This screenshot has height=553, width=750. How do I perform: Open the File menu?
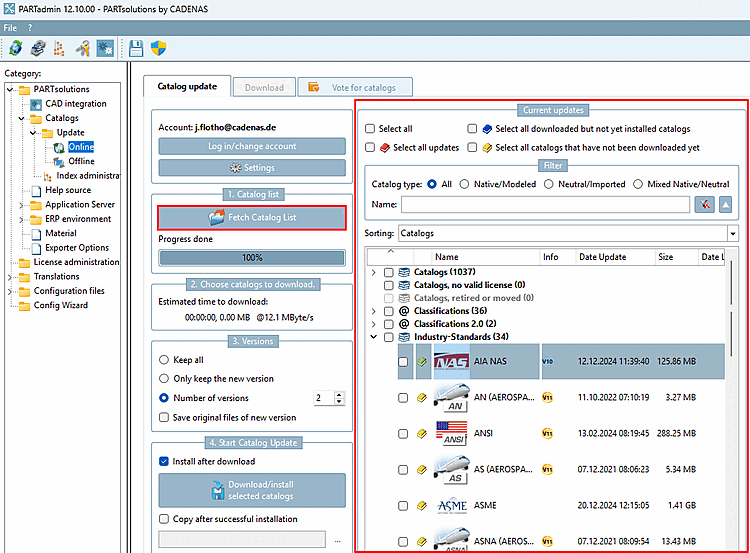point(10,27)
